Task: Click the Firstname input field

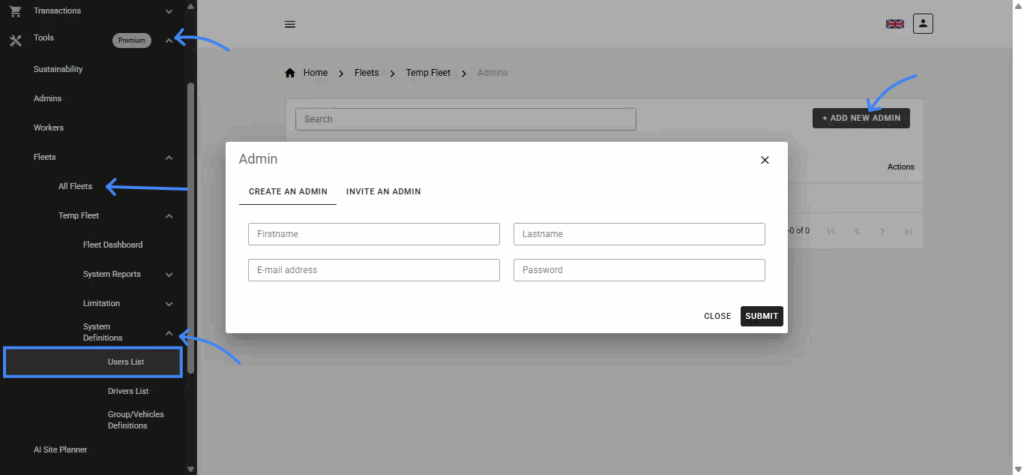Action: pyautogui.click(x=373, y=234)
